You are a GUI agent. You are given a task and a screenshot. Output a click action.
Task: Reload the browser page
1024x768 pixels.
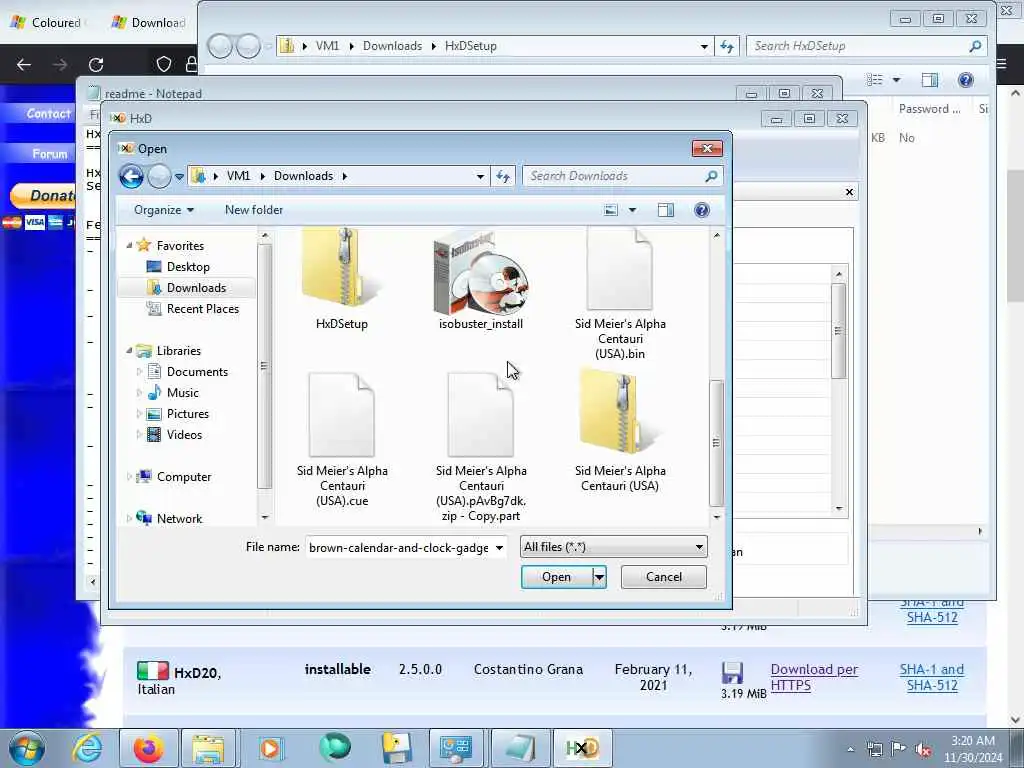coord(96,65)
